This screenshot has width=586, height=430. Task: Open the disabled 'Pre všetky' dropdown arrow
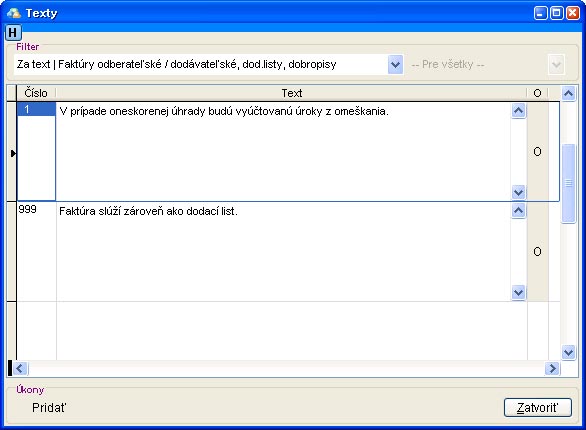coord(556,65)
